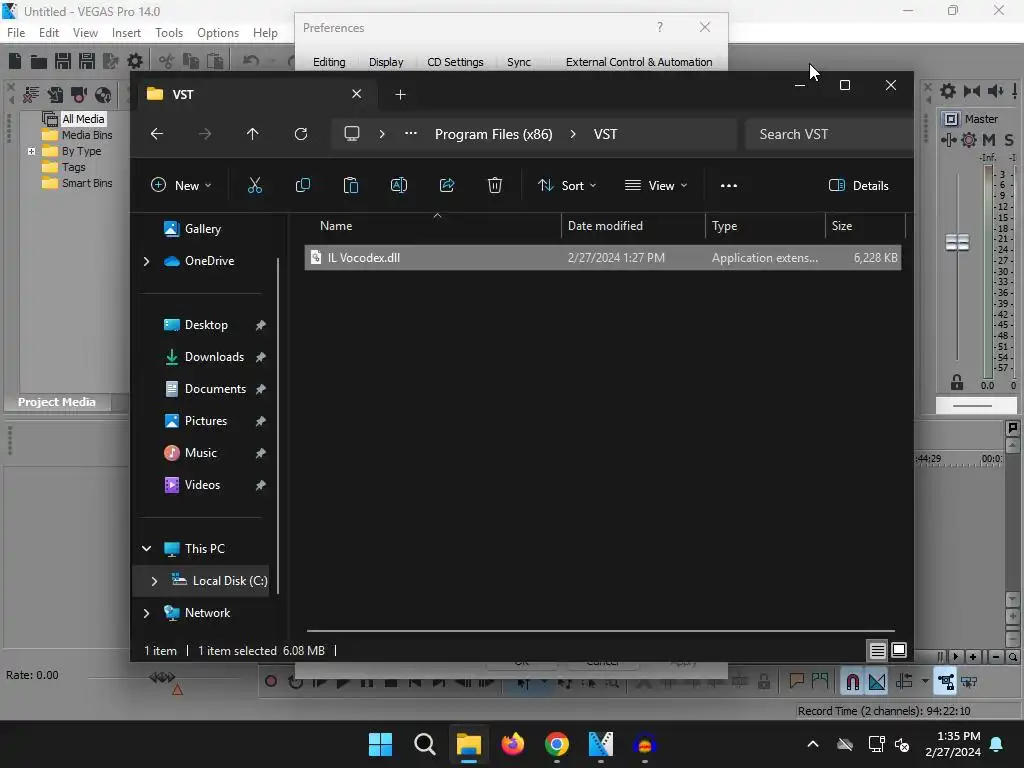This screenshot has height=768, width=1024.
Task: Switch to the CD Settings preferences tab
Action: pyautogui.click(x=455, y=62)
